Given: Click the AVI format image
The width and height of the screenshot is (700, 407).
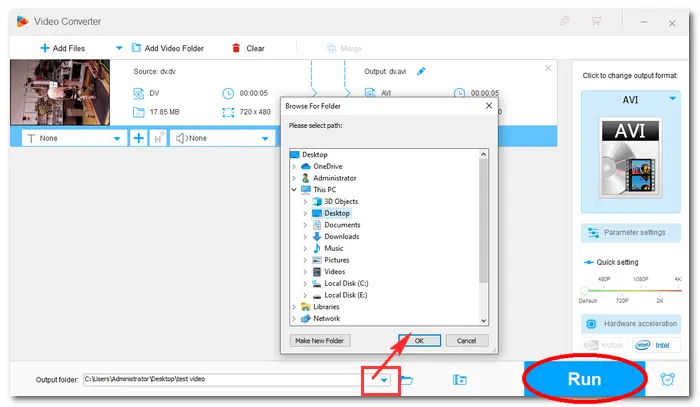Looking at the screenshot, I should pos(630,158).
